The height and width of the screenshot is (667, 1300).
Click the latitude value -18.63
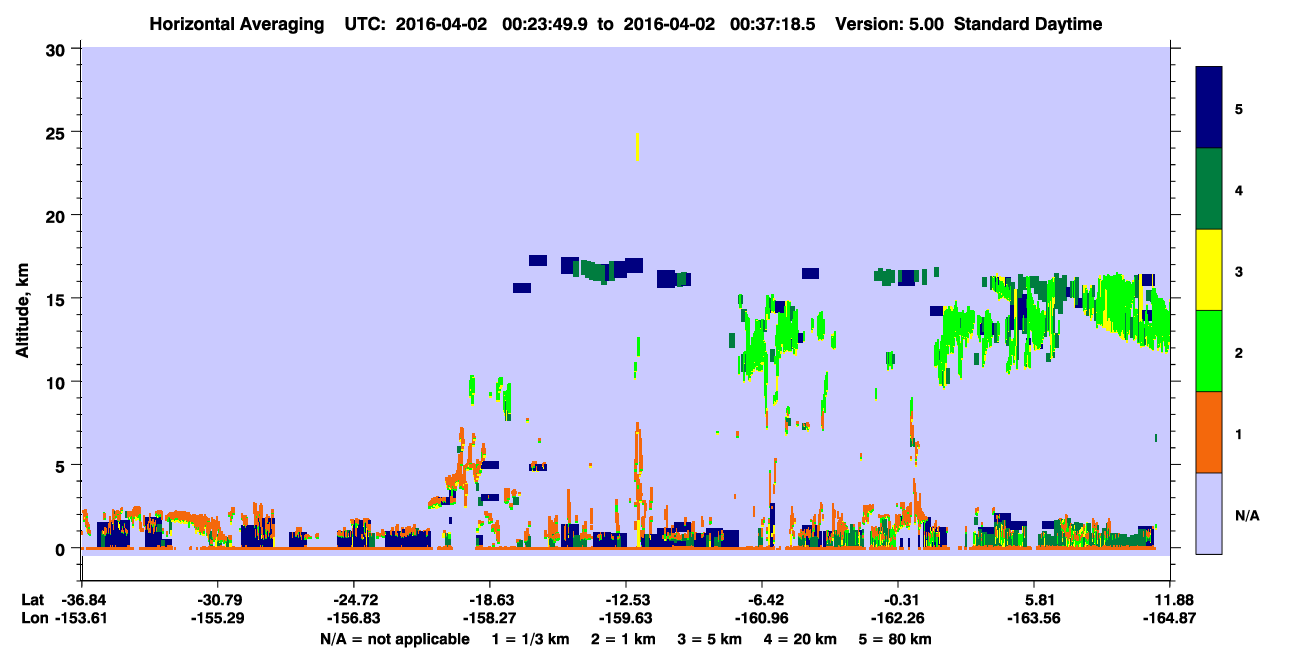click(x=490, y=600)
